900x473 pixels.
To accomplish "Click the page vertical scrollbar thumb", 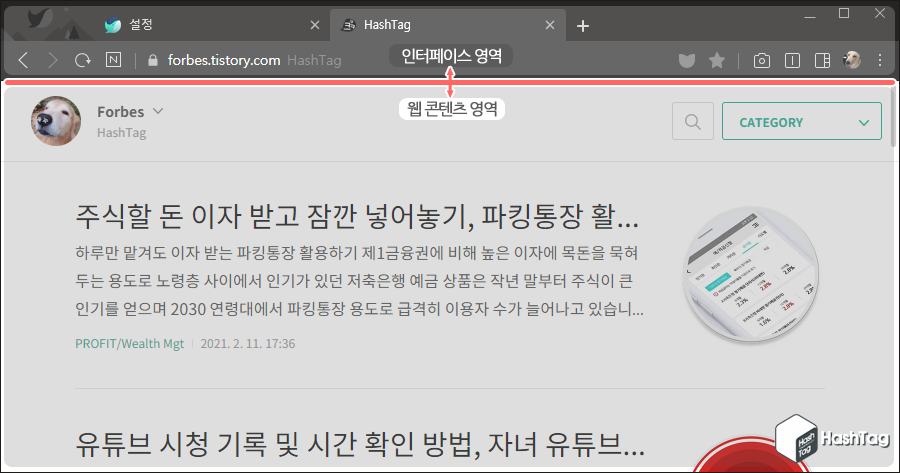I will 893,117.
